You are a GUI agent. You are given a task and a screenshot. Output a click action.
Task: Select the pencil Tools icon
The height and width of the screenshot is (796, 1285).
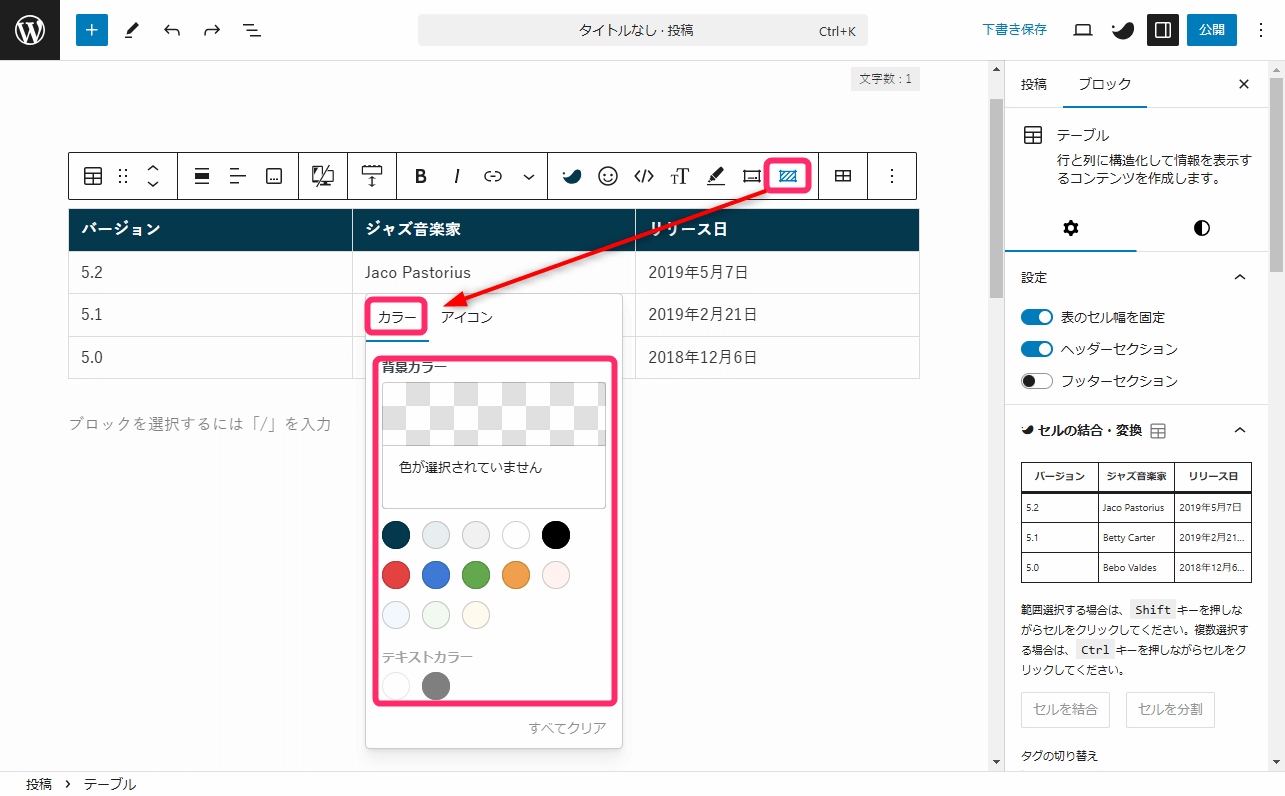pos(131,30)
